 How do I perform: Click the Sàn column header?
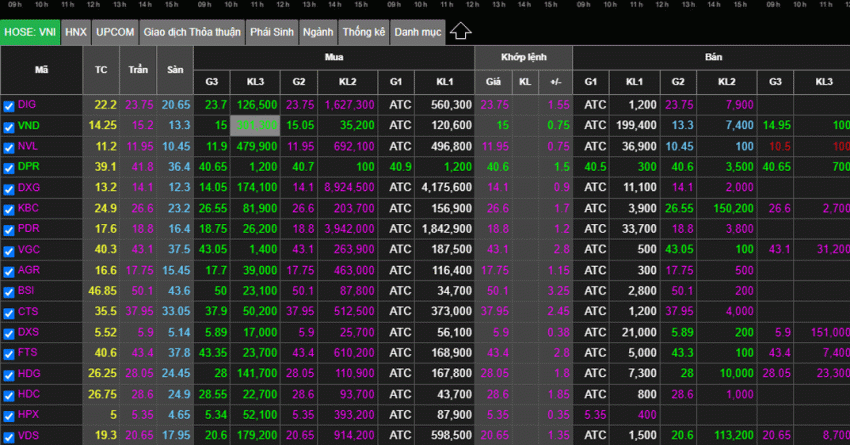tap(175, 69)
